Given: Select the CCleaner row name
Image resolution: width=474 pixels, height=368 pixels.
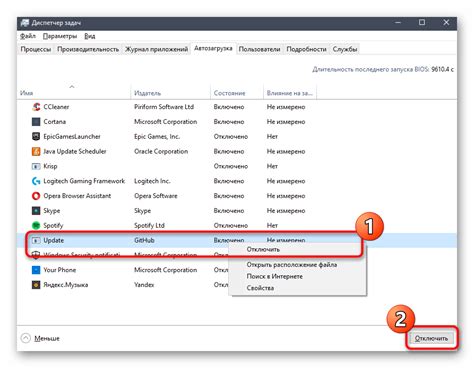Looking at the screenshot, I should [56, 107].
